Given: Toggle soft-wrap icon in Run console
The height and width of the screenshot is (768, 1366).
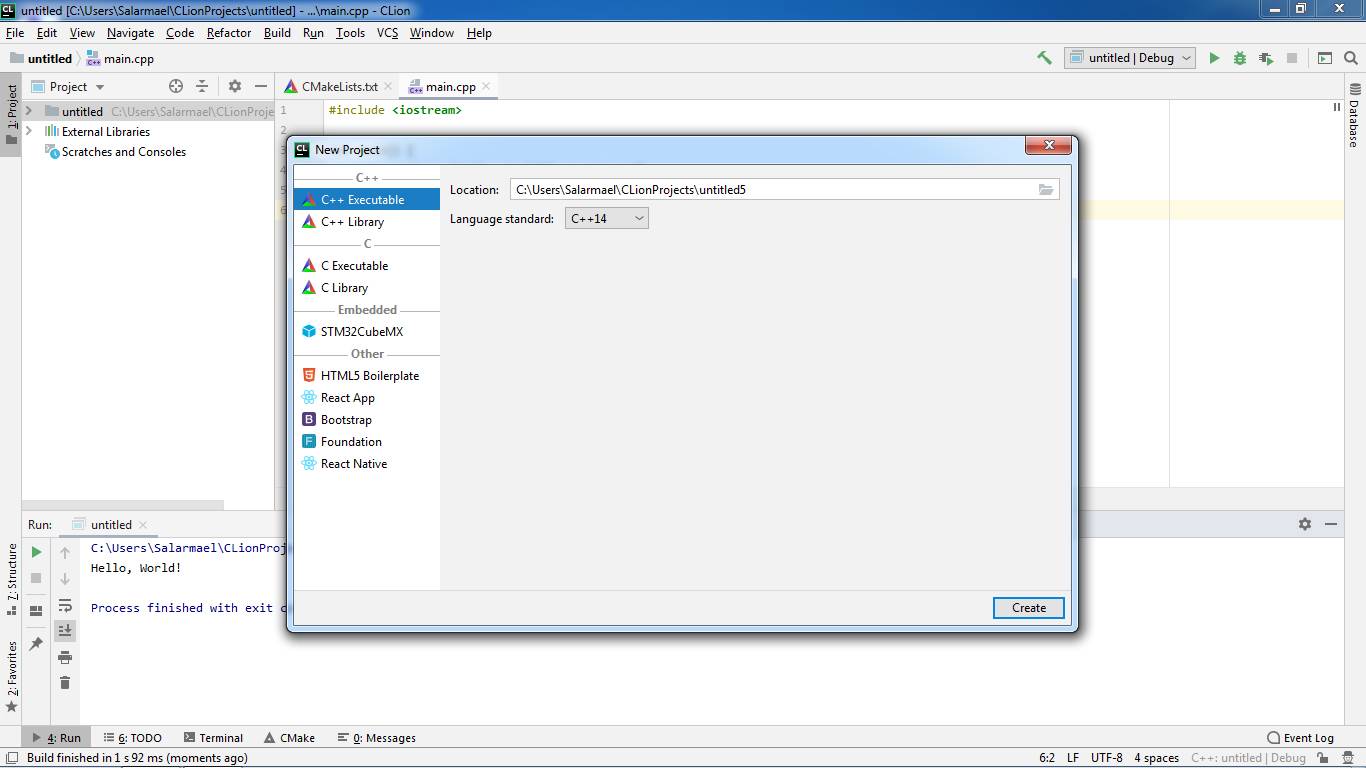Looking at the screenshot, I should (65, 605).
